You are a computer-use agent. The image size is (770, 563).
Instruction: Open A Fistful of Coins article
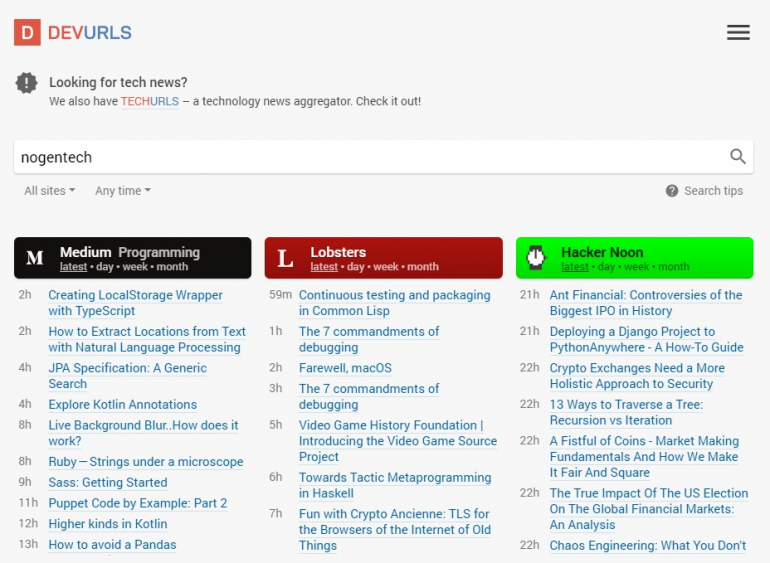tap(644, 456)
